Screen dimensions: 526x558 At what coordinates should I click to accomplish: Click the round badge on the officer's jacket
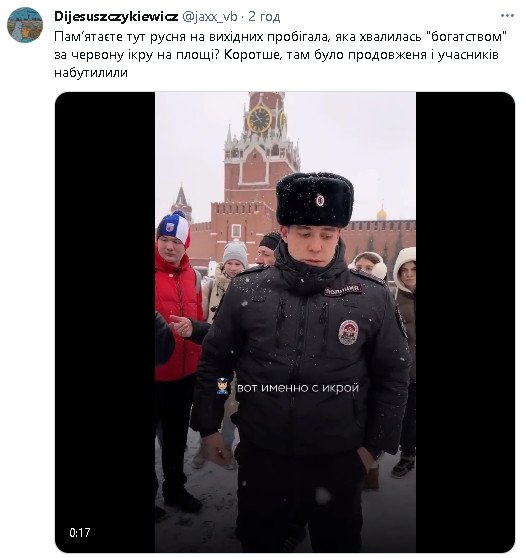point(348,332)
